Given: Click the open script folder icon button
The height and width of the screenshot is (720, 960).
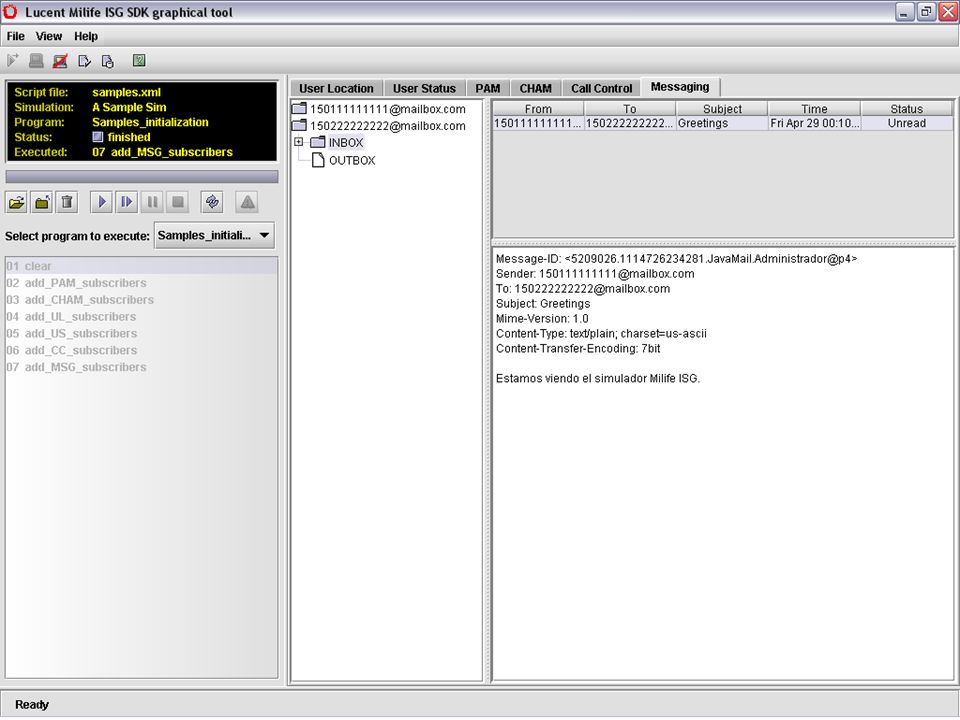Looking at the screenshot, I should [x=17, y=202].
